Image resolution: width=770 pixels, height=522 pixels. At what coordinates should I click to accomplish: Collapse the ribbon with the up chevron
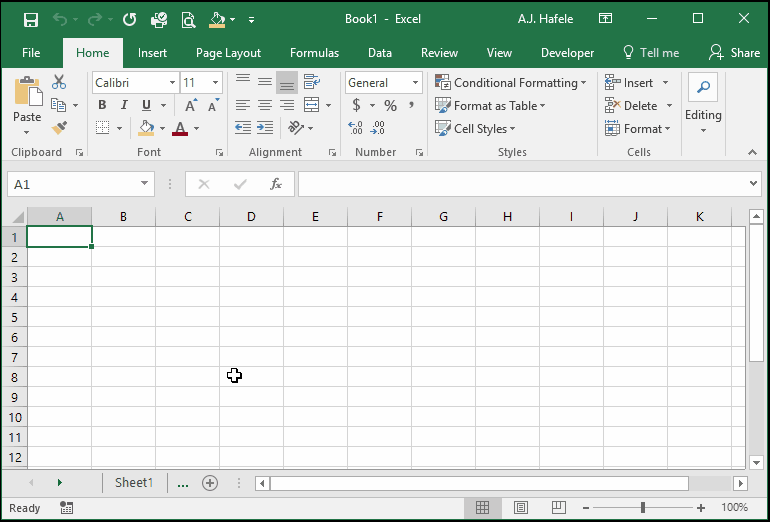752,153
